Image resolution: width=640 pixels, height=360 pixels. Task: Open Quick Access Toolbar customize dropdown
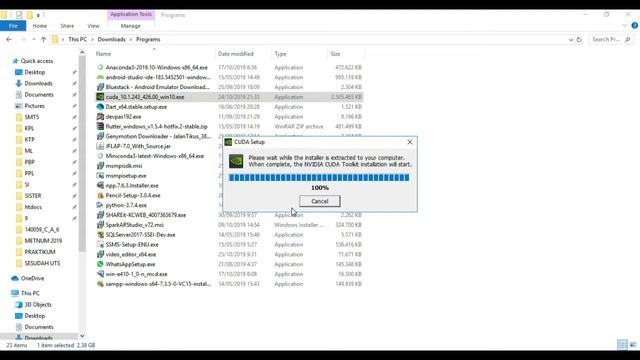pos(38,15)
